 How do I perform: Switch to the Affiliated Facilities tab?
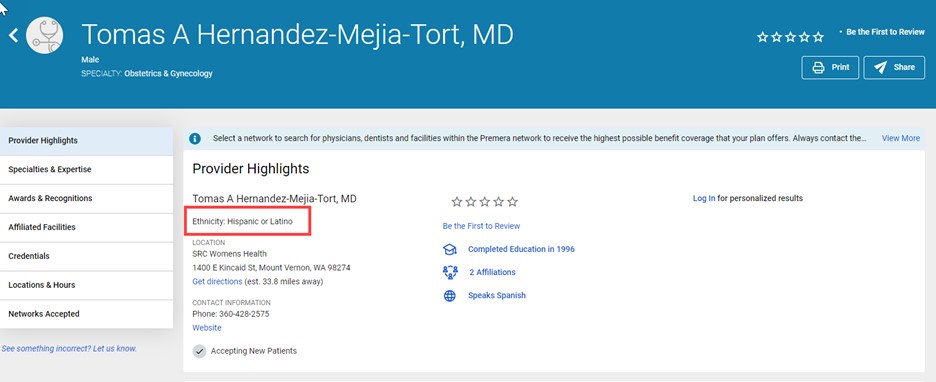87,227
